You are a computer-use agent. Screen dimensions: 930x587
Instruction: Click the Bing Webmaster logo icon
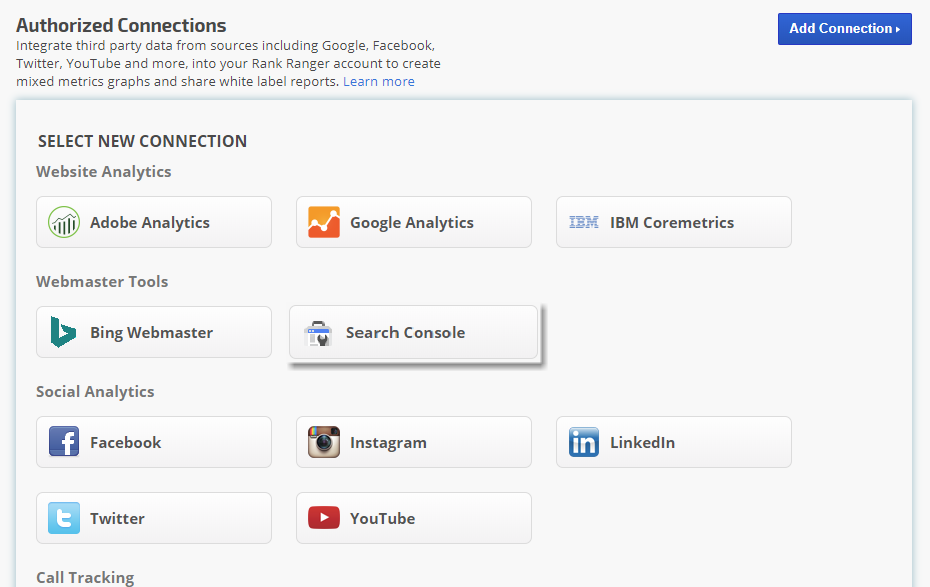[64, 332]
